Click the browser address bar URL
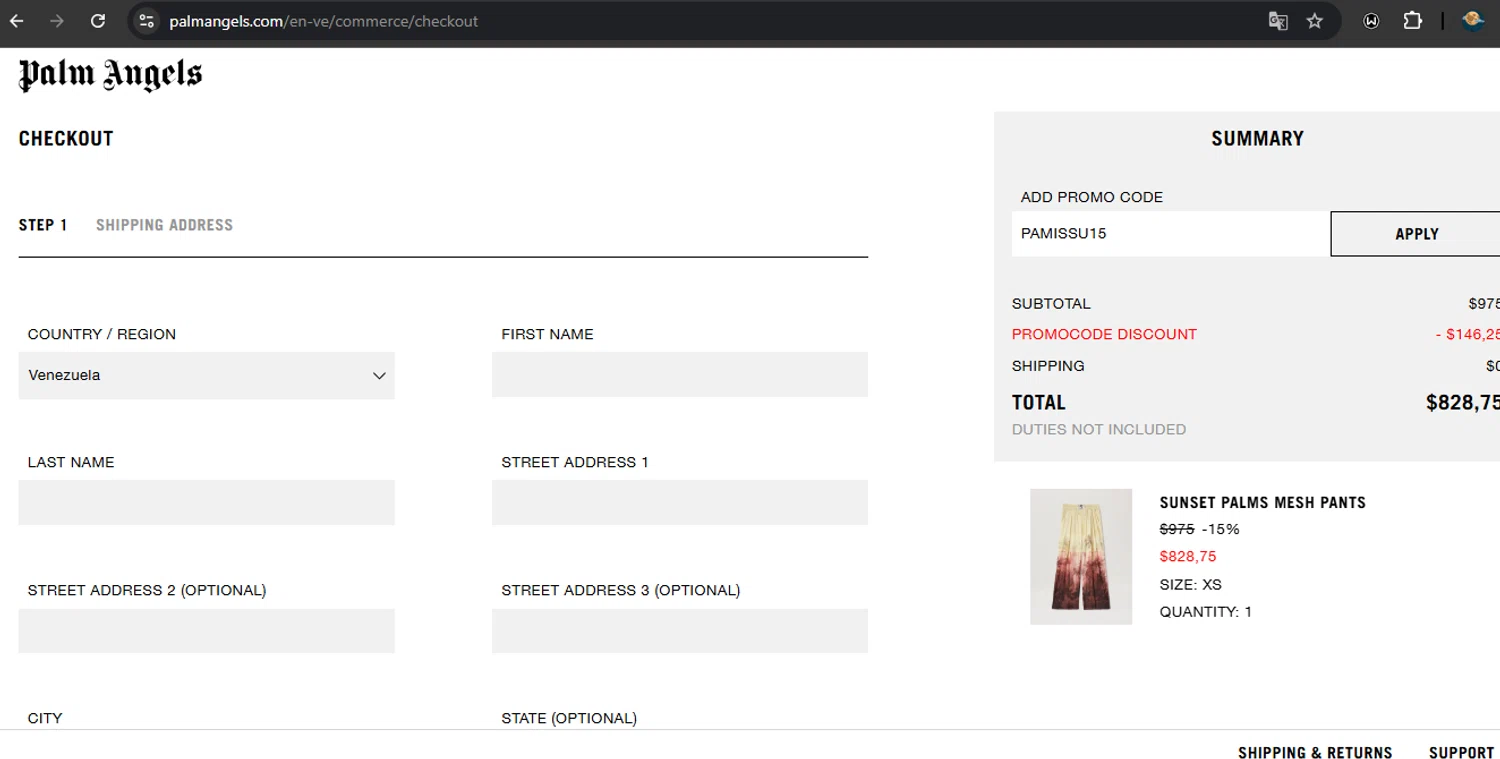This screenshot has width=1500, height=759. click(x=324, y=21)
